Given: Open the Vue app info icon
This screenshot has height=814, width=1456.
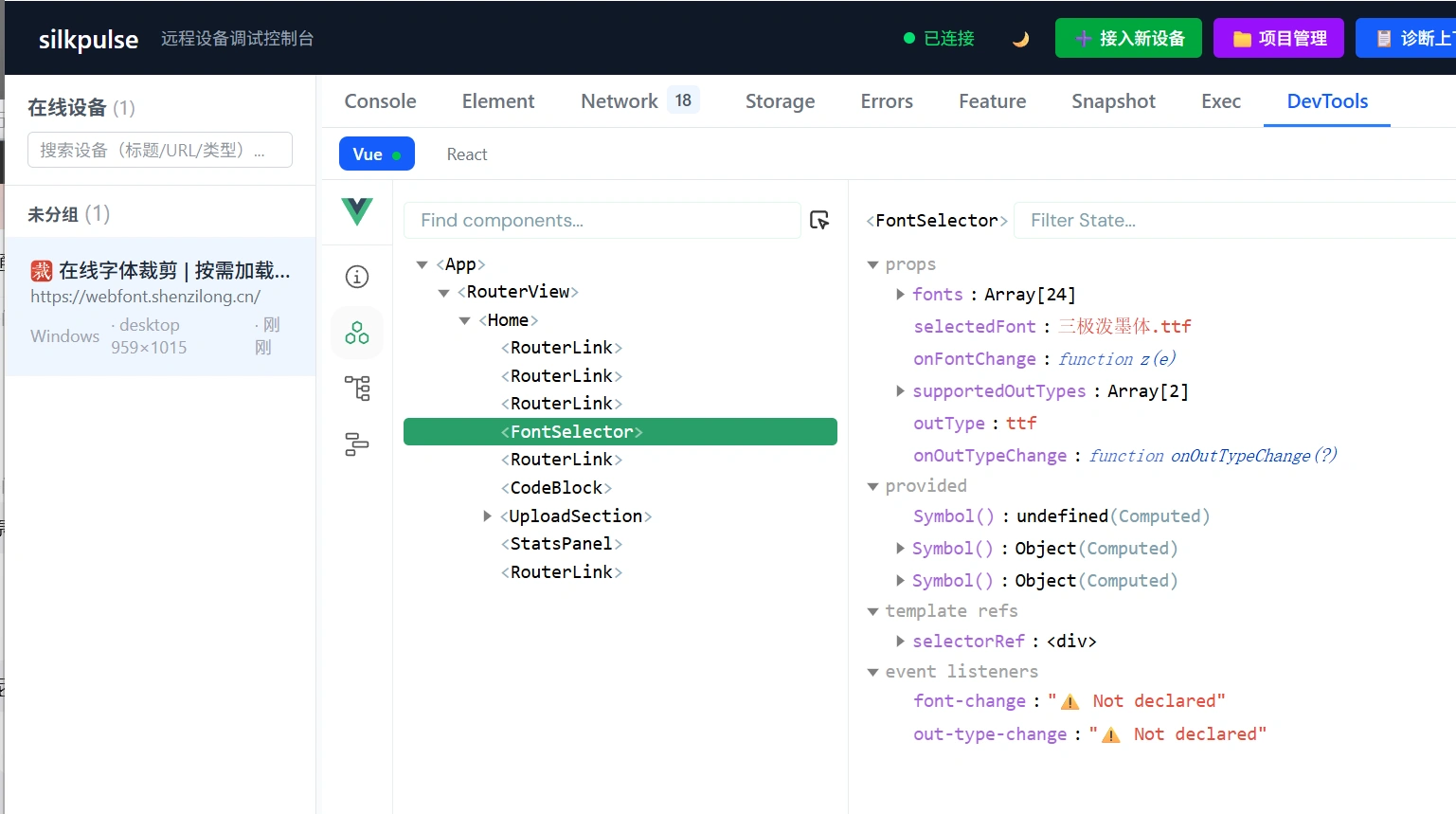Looking at the screenshot, I should pos(357,277).
